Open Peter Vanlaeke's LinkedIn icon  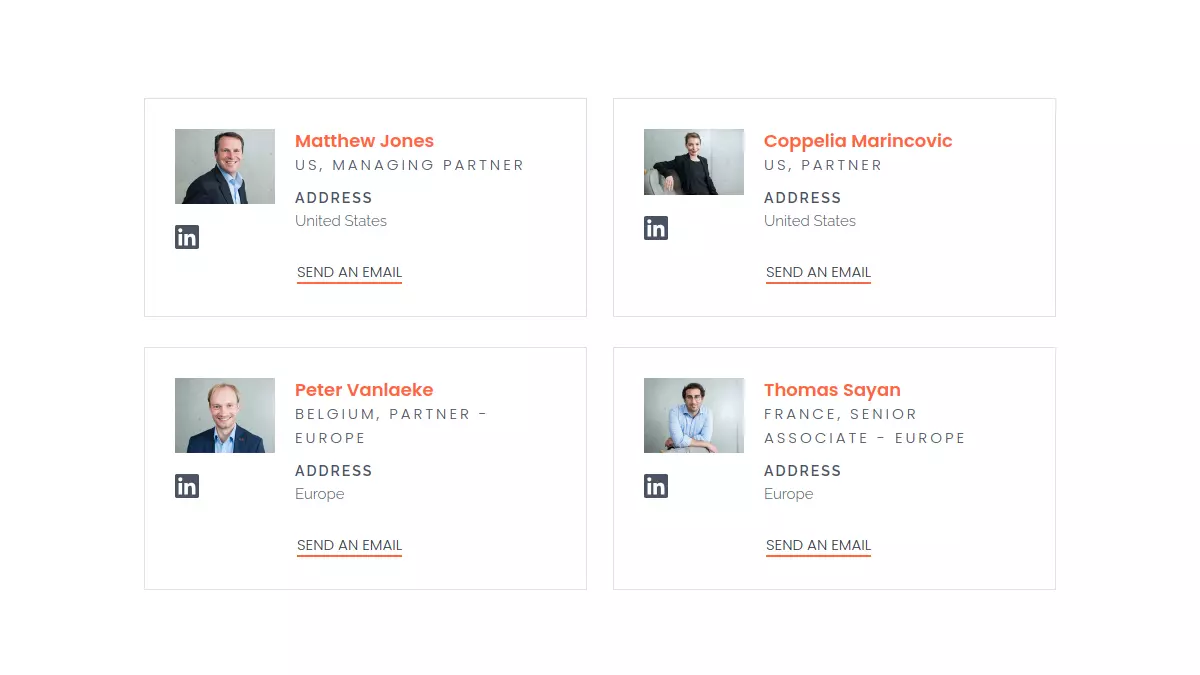tap(187, 486)
